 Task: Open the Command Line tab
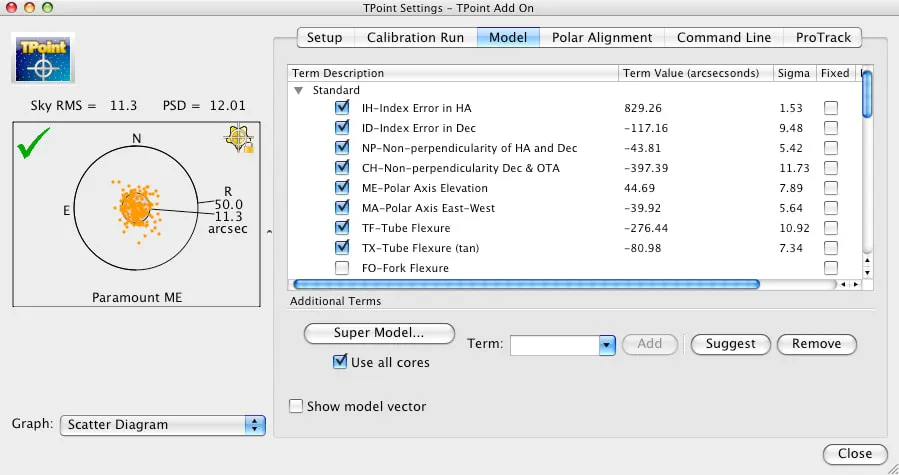(x=724, y=37)
